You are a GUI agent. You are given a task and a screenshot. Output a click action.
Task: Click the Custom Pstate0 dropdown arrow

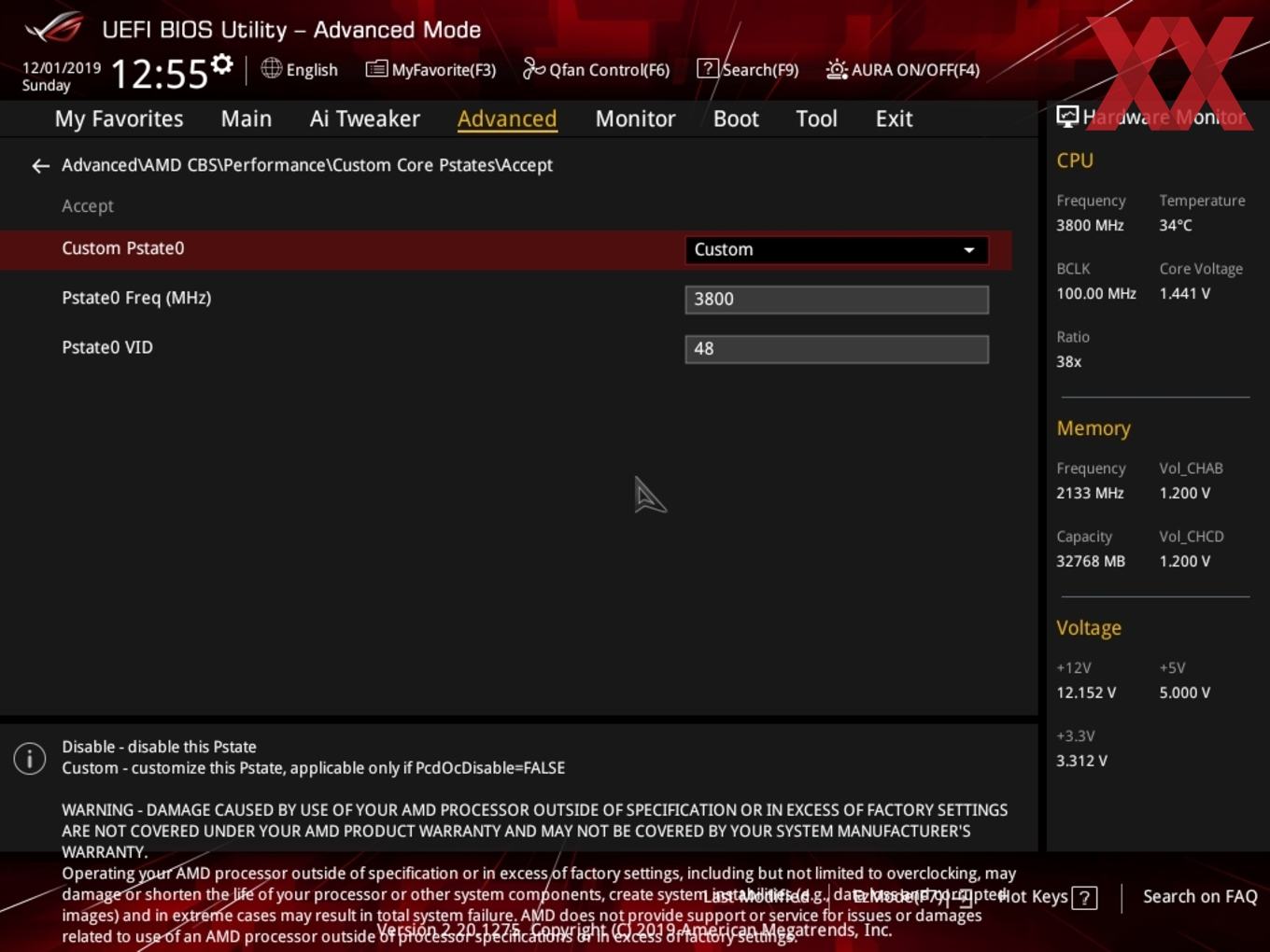click(x=969, y=250)
